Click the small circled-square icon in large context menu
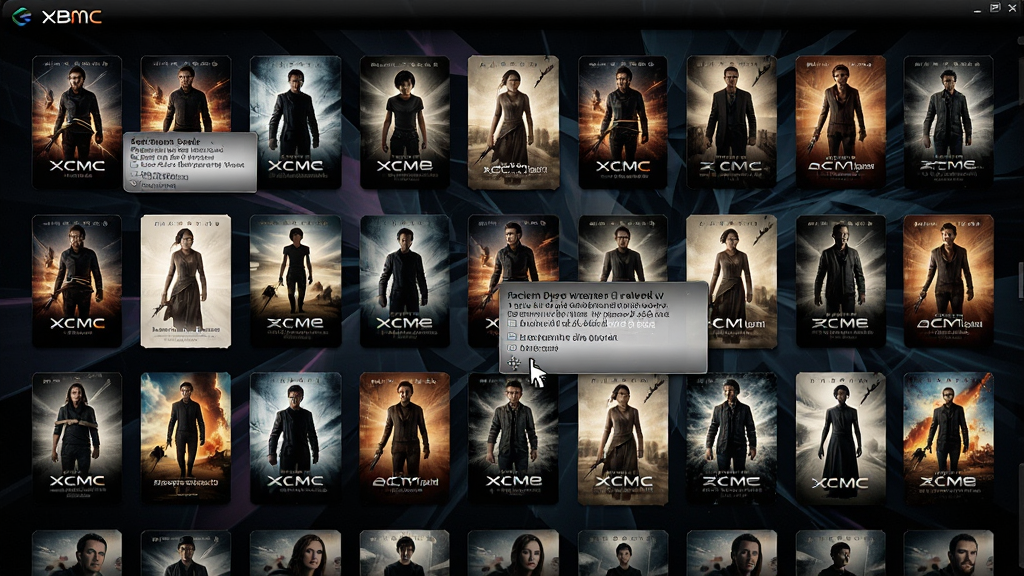The image size is (1024, 576). 513,348
